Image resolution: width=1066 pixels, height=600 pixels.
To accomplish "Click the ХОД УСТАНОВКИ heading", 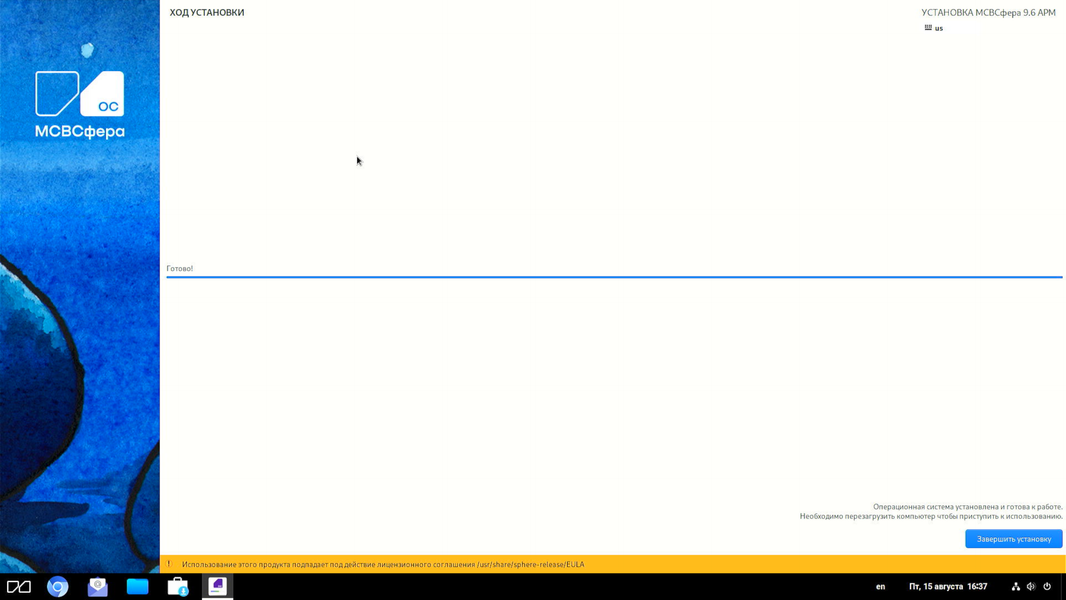I will tap(207, 12).
